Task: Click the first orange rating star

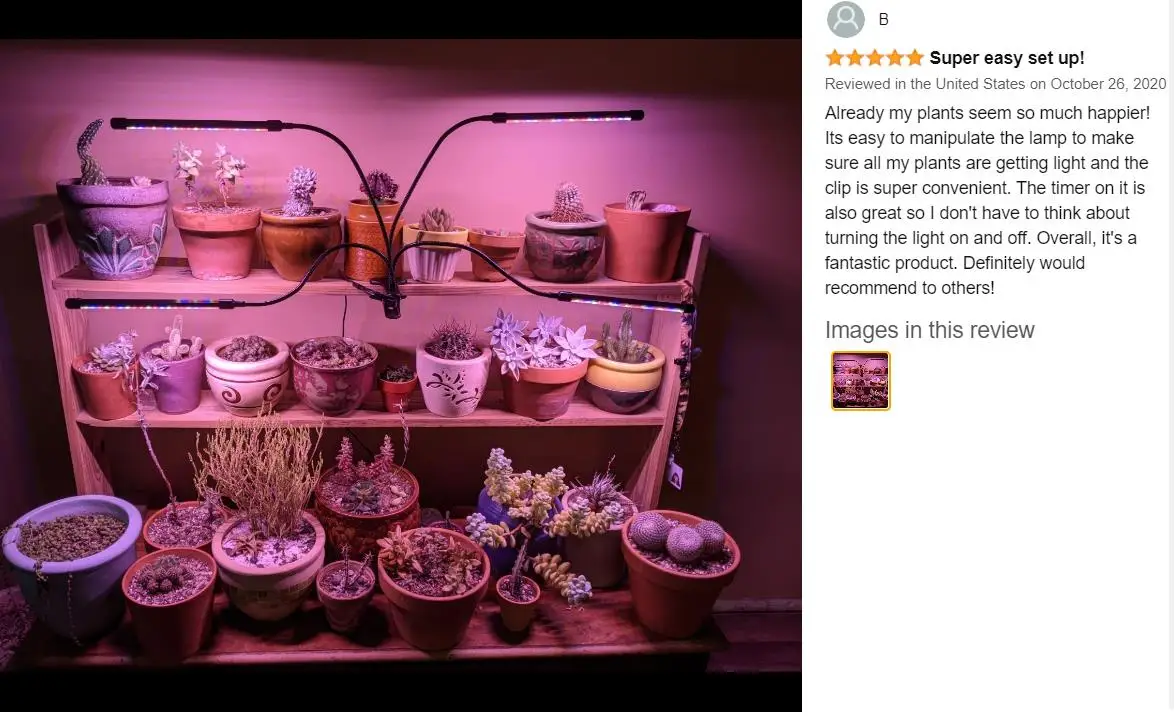Action: [835, 58]
